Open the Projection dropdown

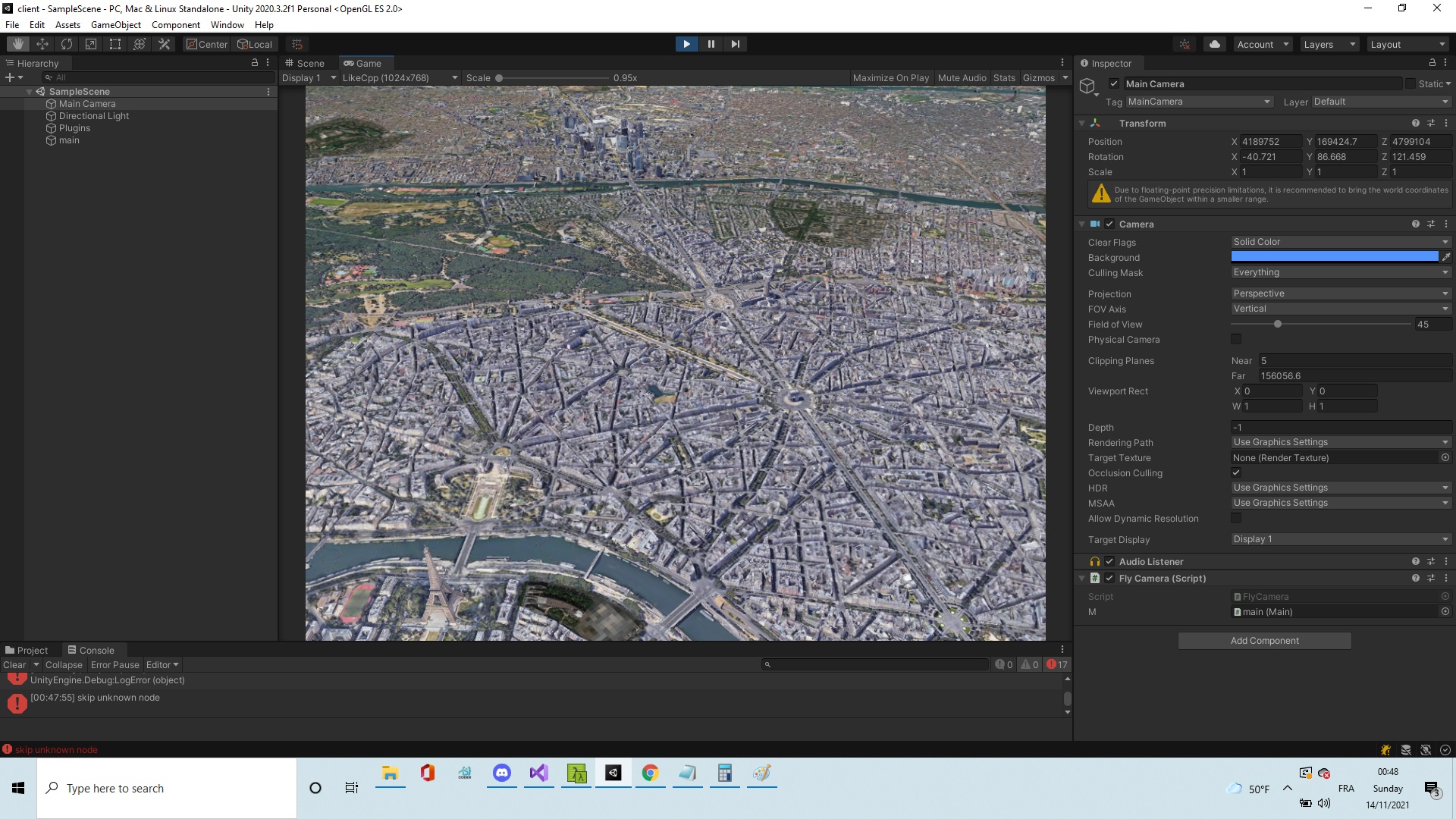pos(1340,293)
